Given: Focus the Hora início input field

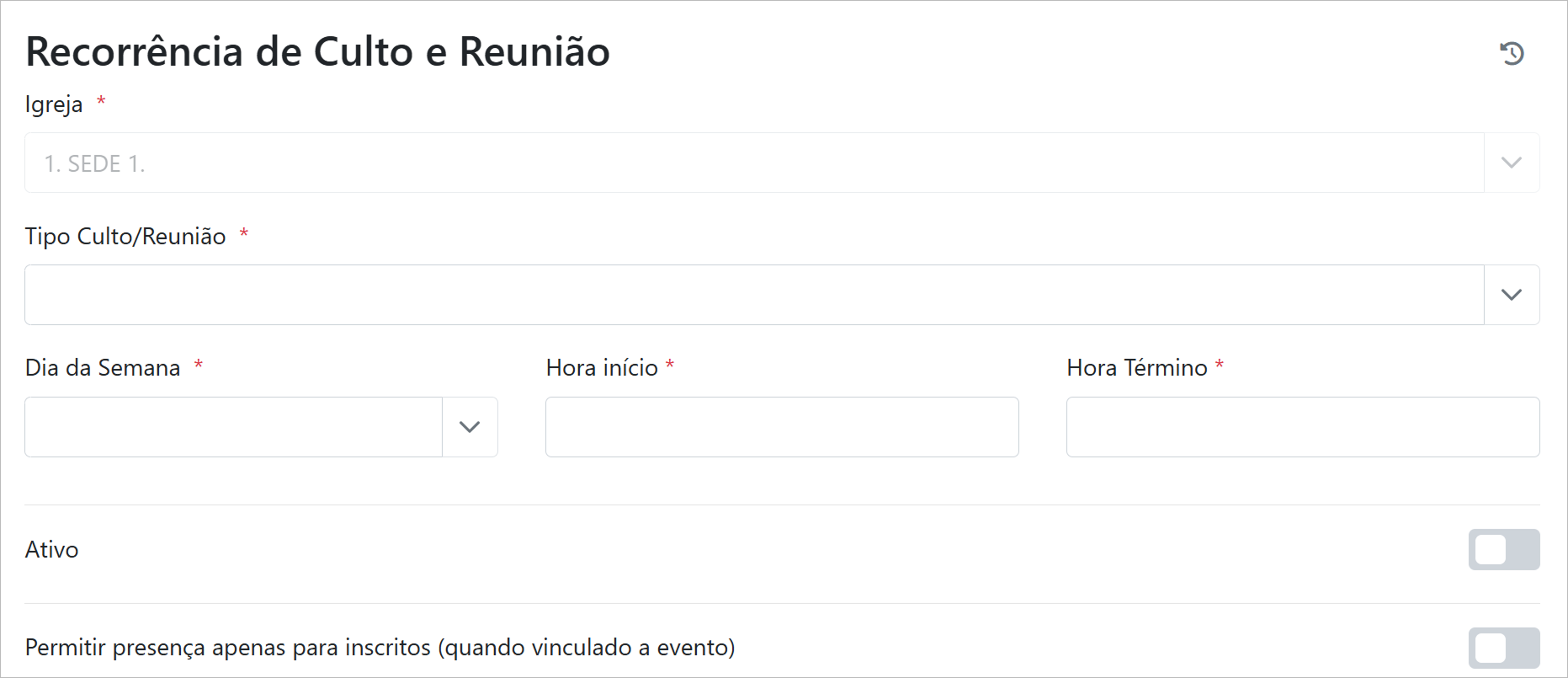Looking at the screenshot, I should (x=782, y=427).
